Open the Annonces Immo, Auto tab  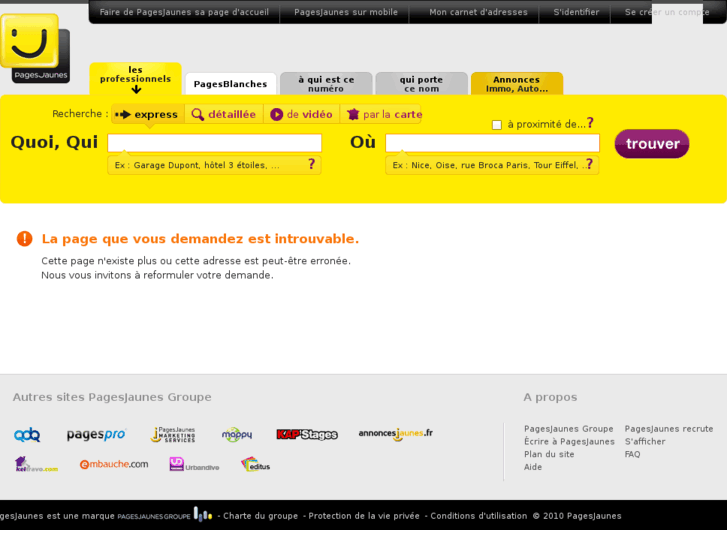click(517, 84)
